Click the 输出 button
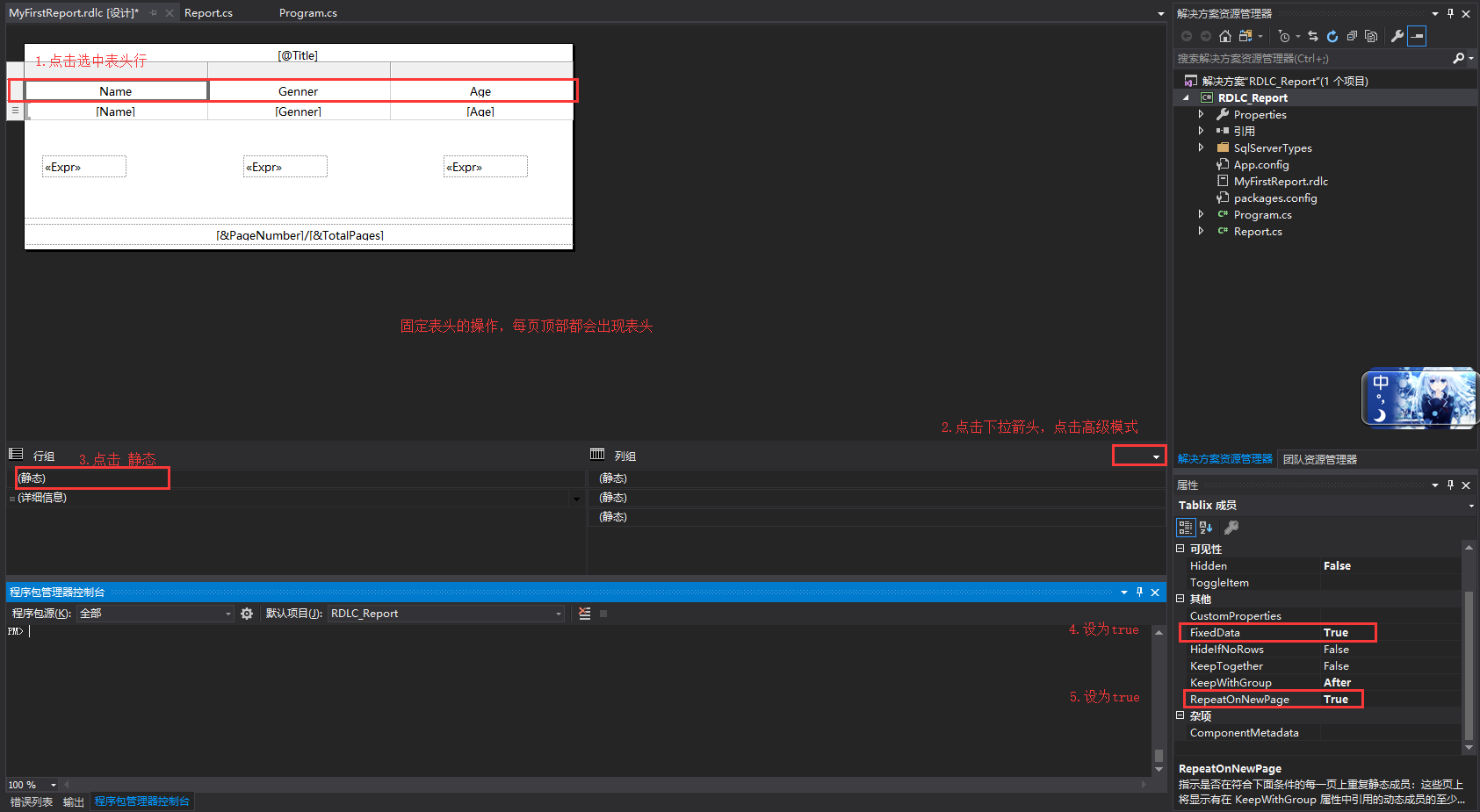 [x=74, y=801]
